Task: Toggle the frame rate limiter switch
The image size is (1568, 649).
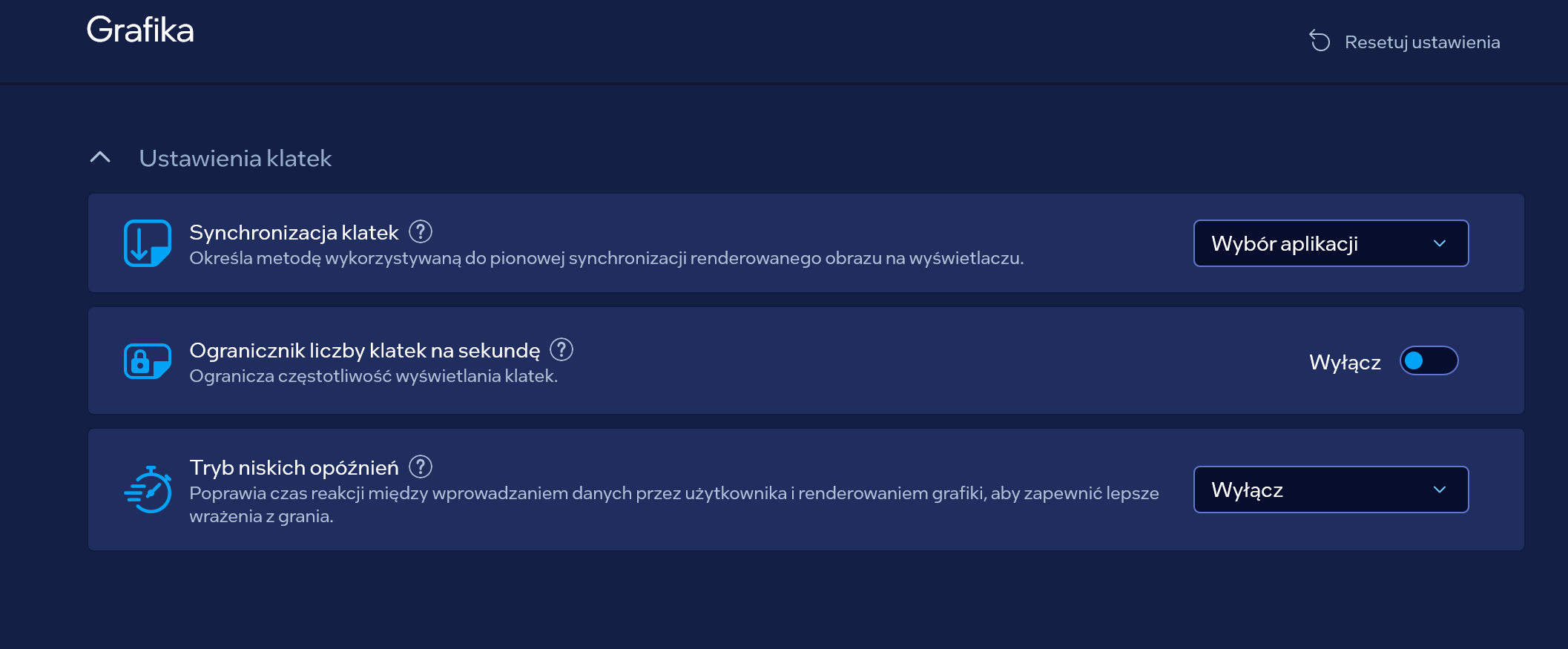Action: (x=1429, y=361)
